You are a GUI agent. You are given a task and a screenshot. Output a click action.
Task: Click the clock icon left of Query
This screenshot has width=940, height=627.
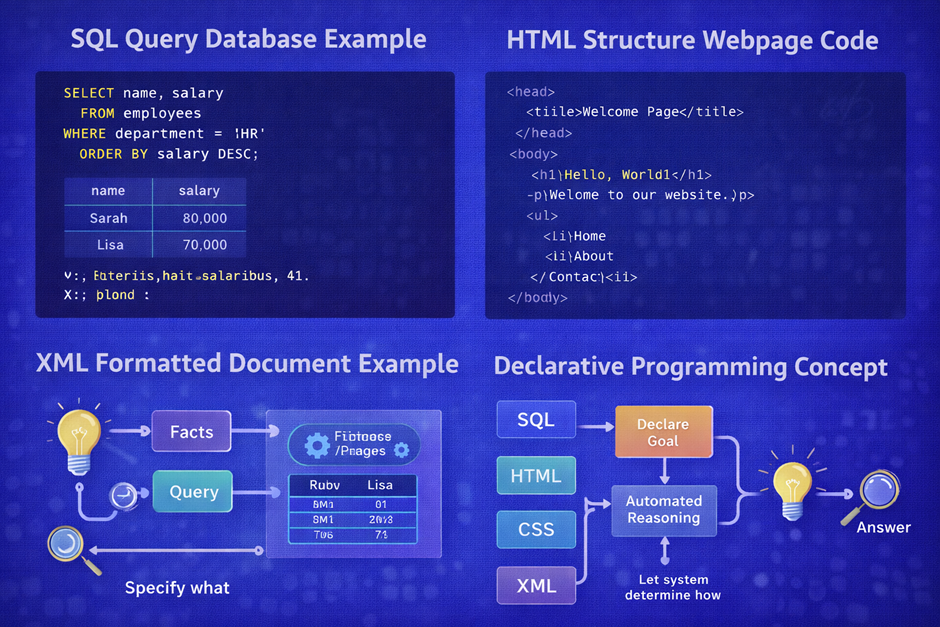tap(123, 492)
